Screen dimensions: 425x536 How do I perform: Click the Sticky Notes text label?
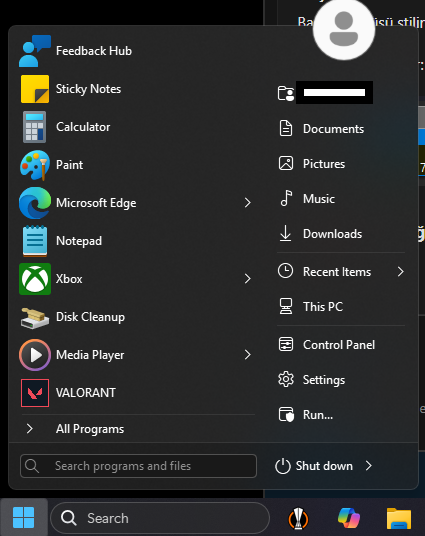pyautogui.click(x=88, y=89)
